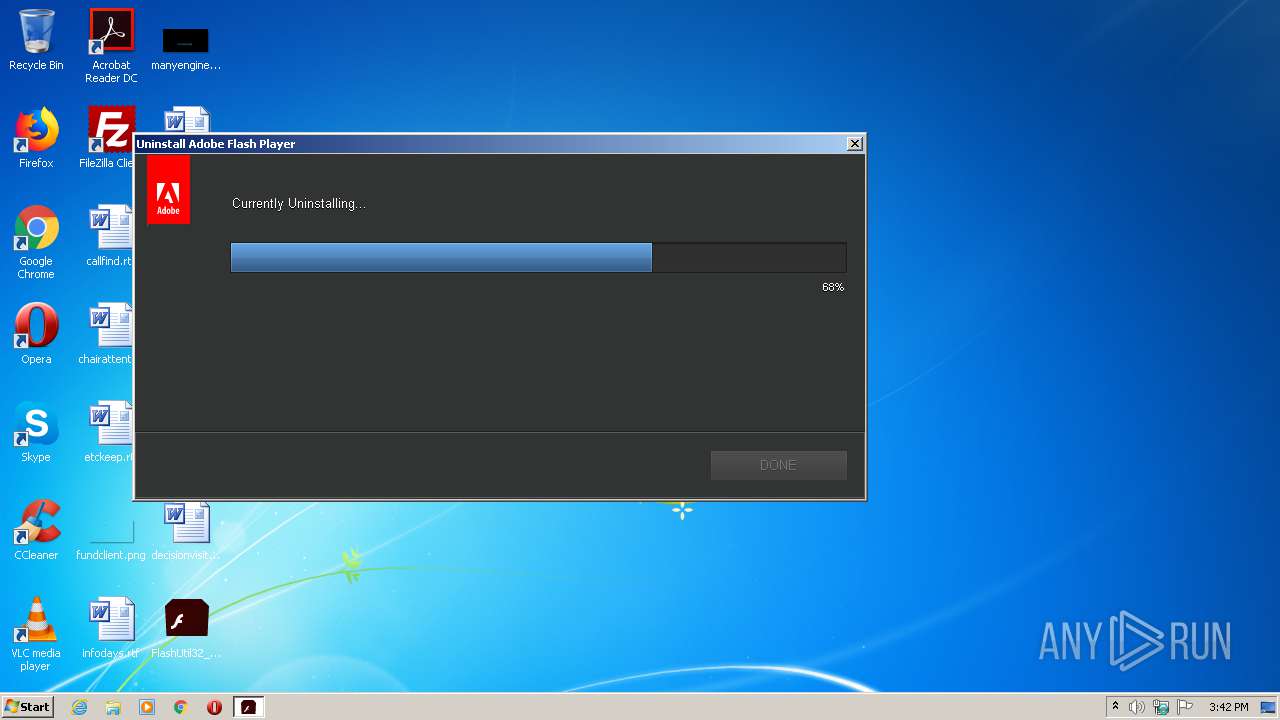
Task: Open the volume control tray icon
Action: pos(1137,707)
